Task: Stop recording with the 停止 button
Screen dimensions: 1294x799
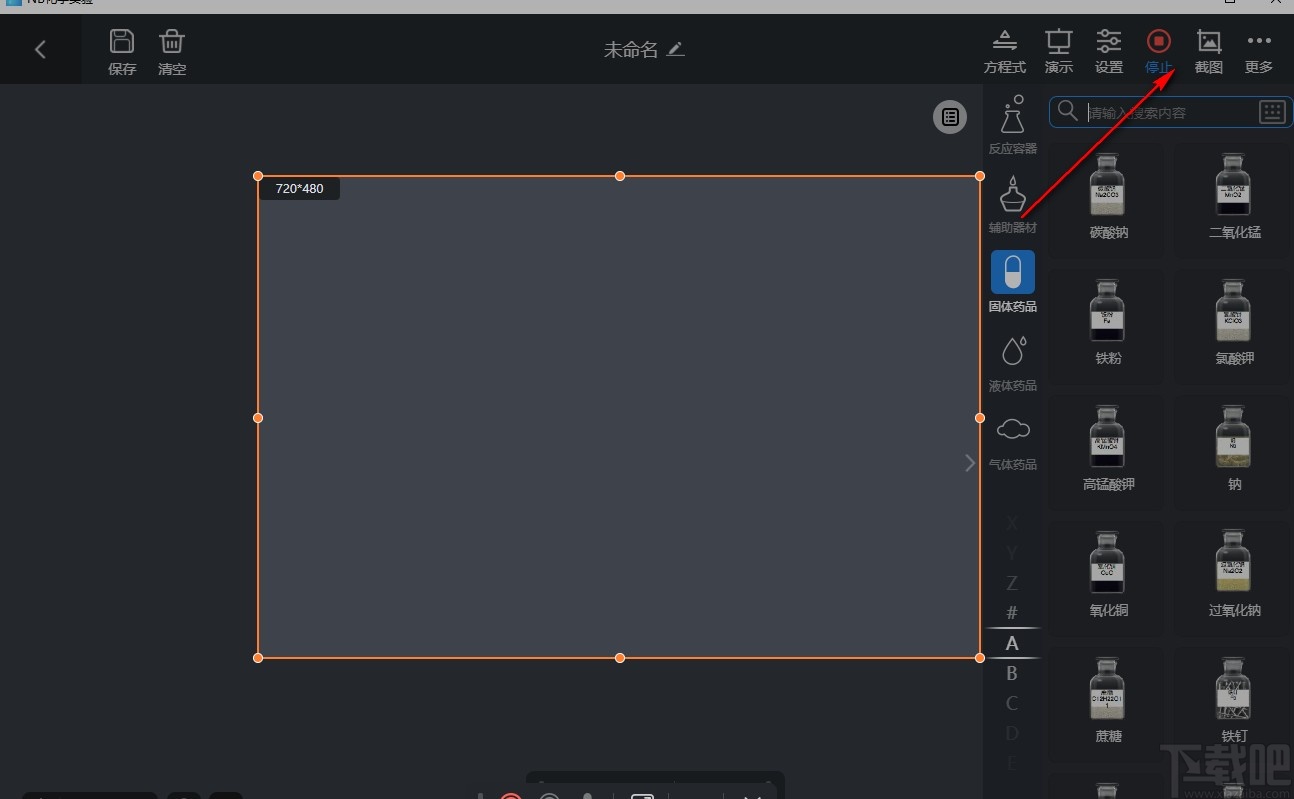Action: coord(1159,51)
